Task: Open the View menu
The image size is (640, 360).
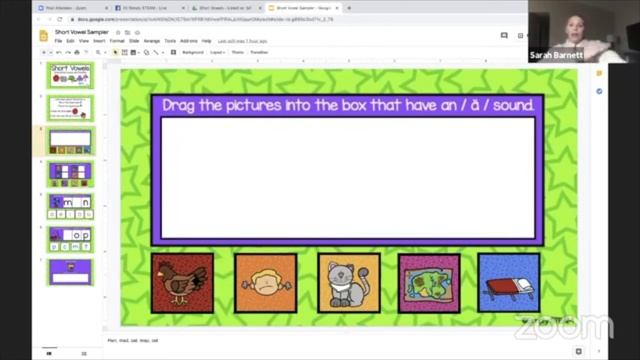Action: (84, 41)
